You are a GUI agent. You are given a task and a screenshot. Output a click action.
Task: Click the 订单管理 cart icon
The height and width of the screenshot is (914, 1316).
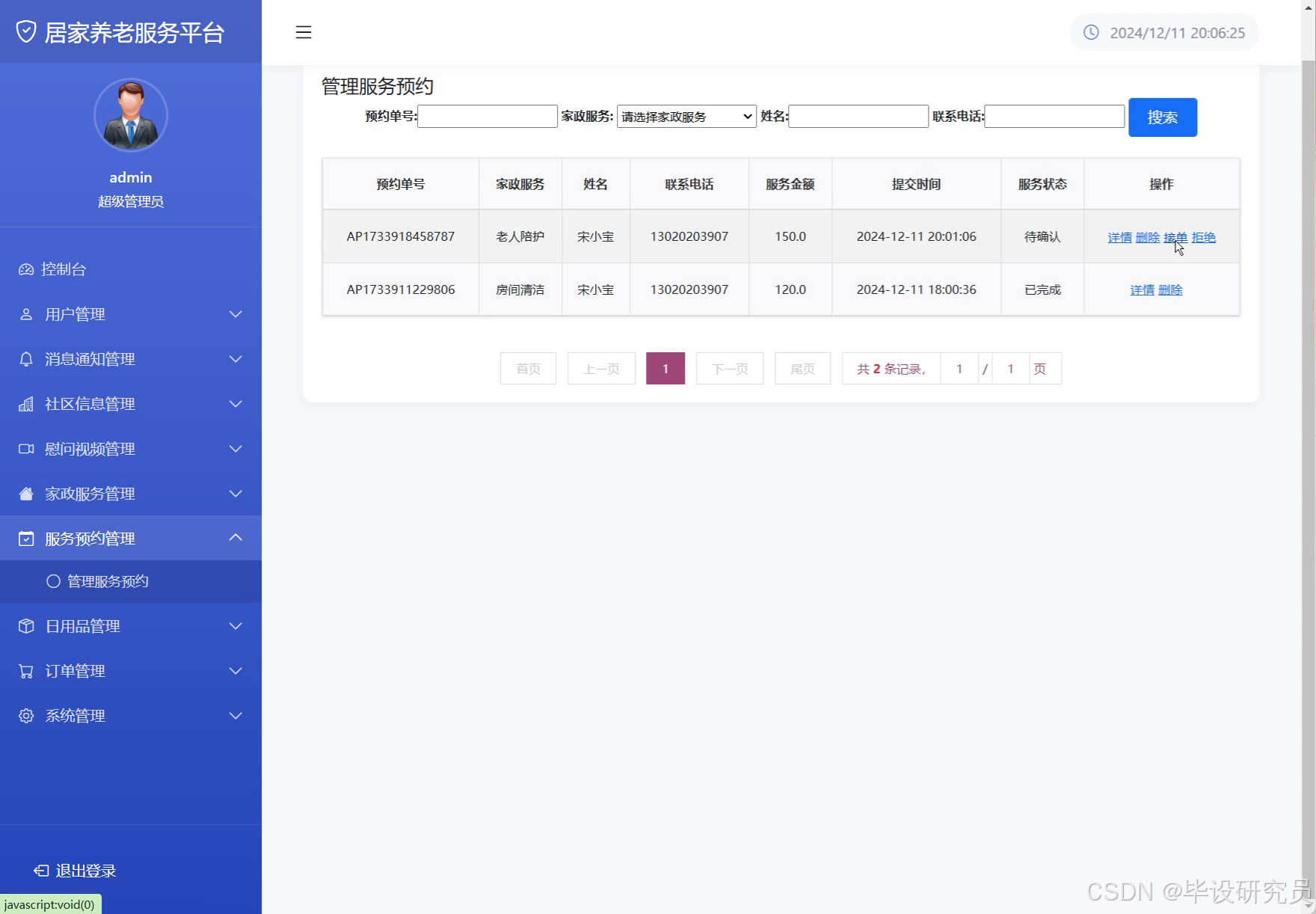point(26,671)
